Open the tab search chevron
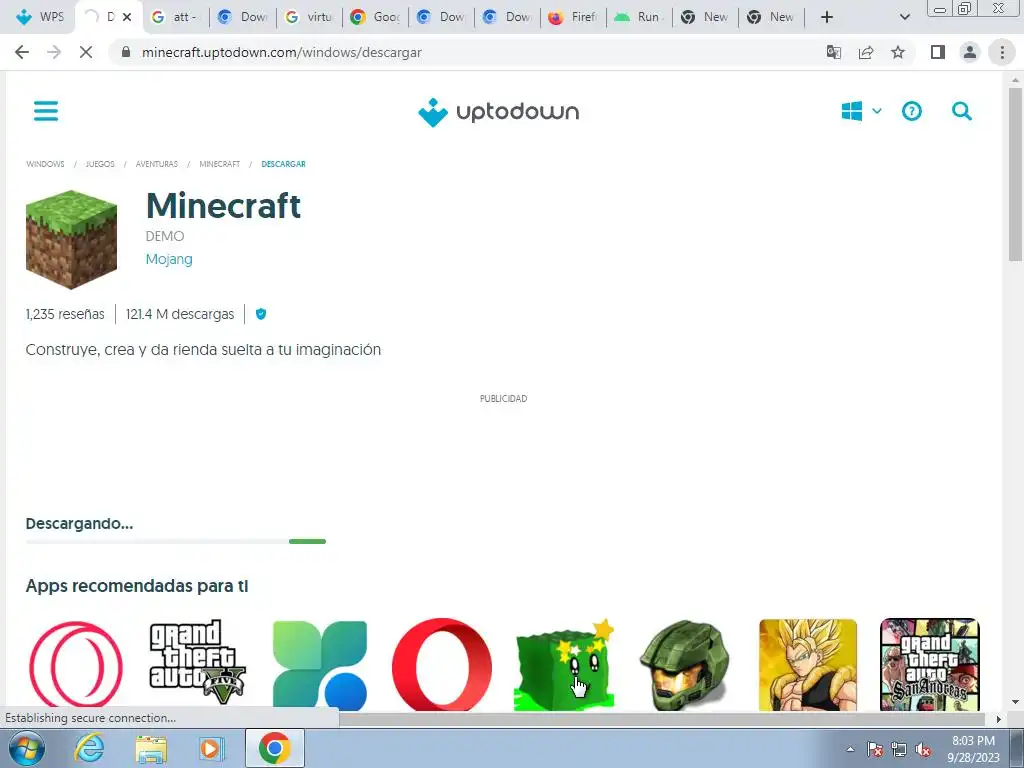 [x=904, y=17]
